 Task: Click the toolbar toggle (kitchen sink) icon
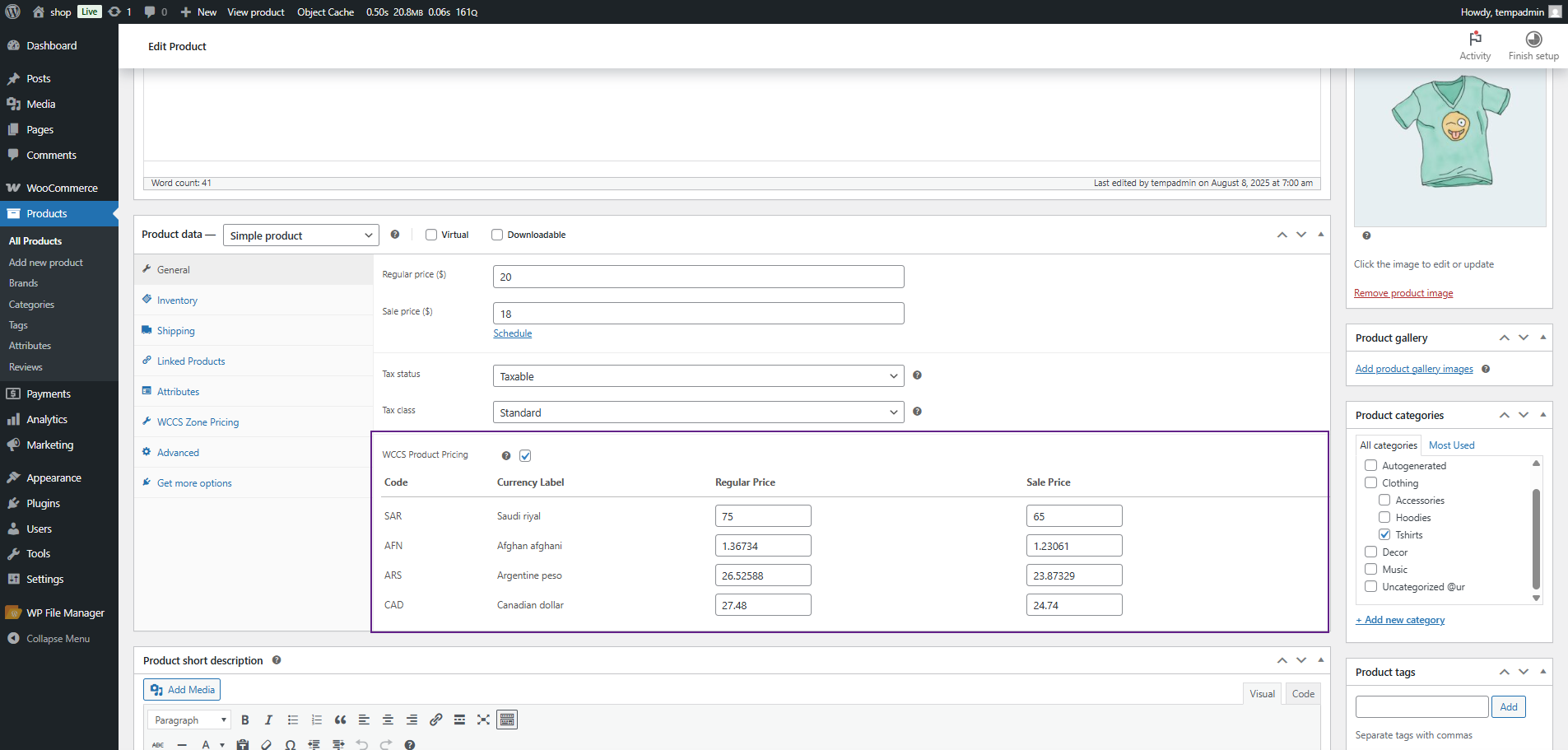point(507,720)
